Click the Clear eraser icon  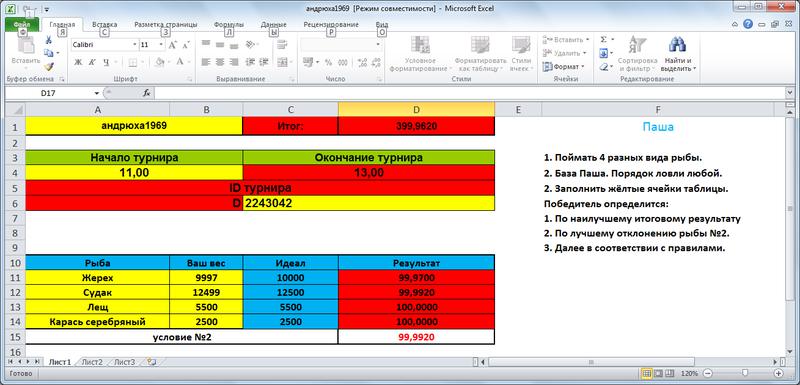click(604, 67)
